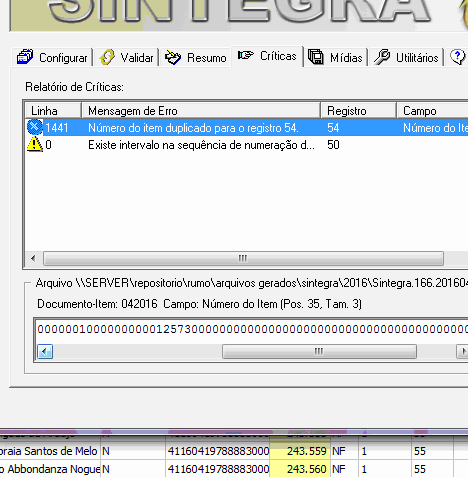This screenshot has height=478, width=468.
Task: Click the Críticas pointing hand icon
Action: click(x=246, y=55)
